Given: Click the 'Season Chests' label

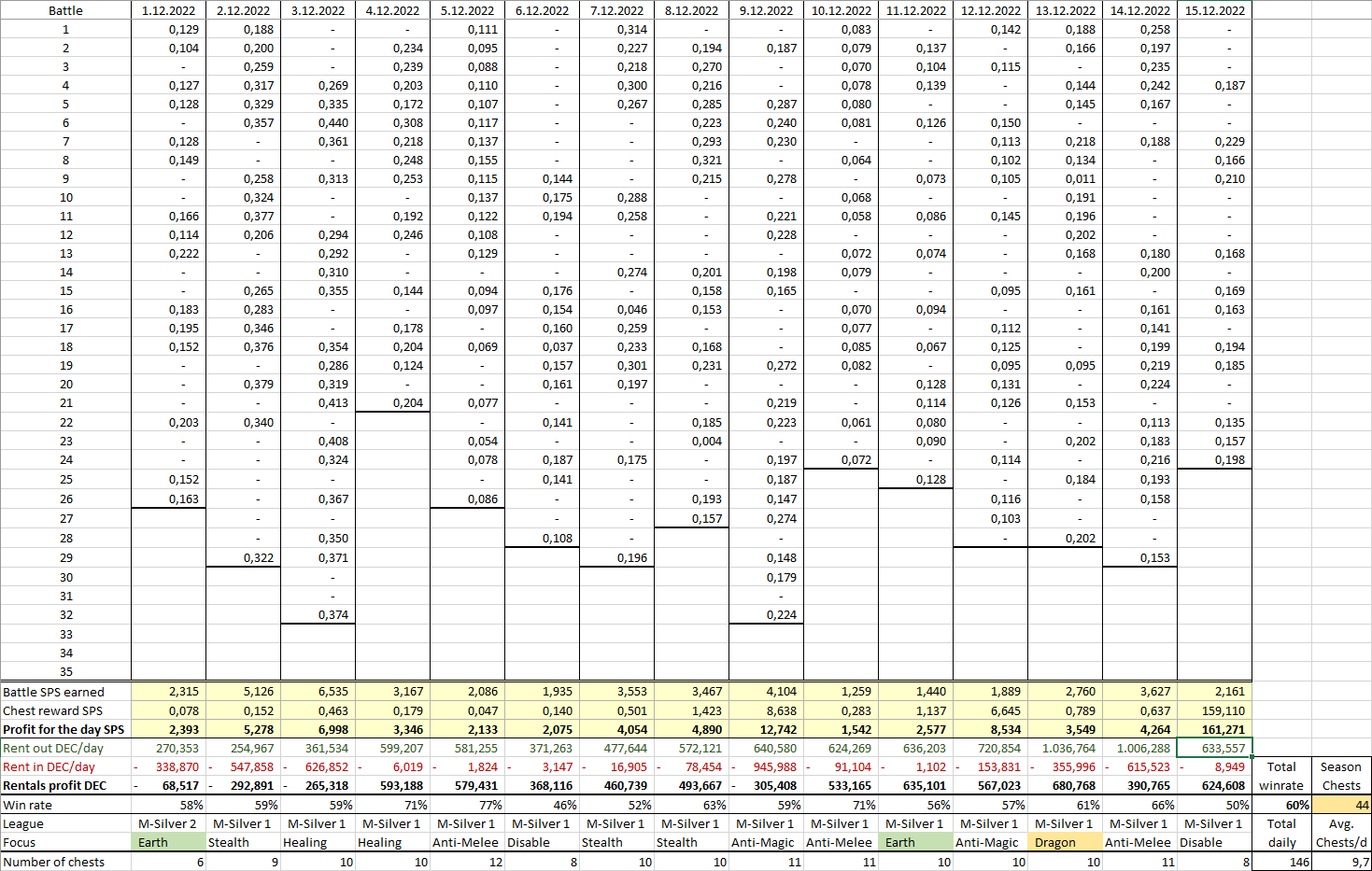Looking at the screenshot, I should tap(1341, 776).
